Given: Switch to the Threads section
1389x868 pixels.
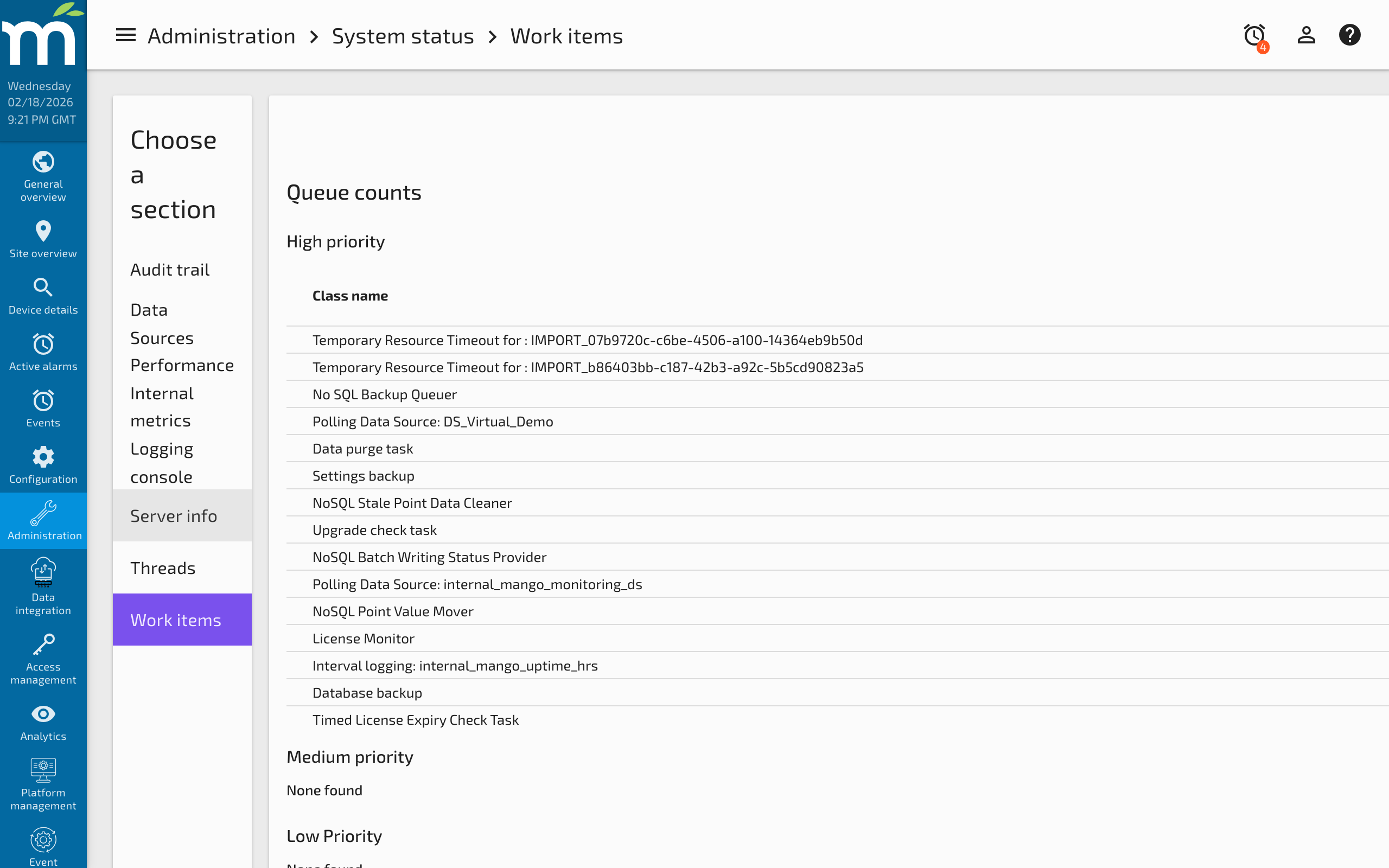Looking at the screenshot, I should [x=163, y=567].
